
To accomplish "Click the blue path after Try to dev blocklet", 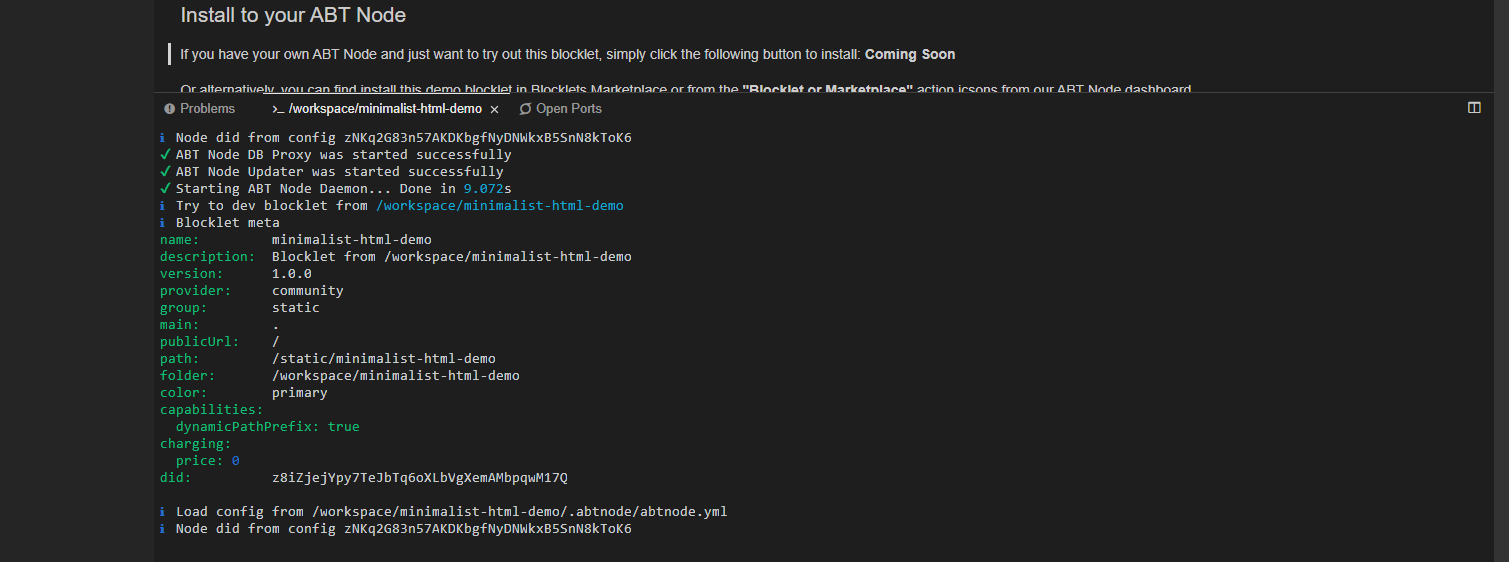I will (x=499, y=205).
